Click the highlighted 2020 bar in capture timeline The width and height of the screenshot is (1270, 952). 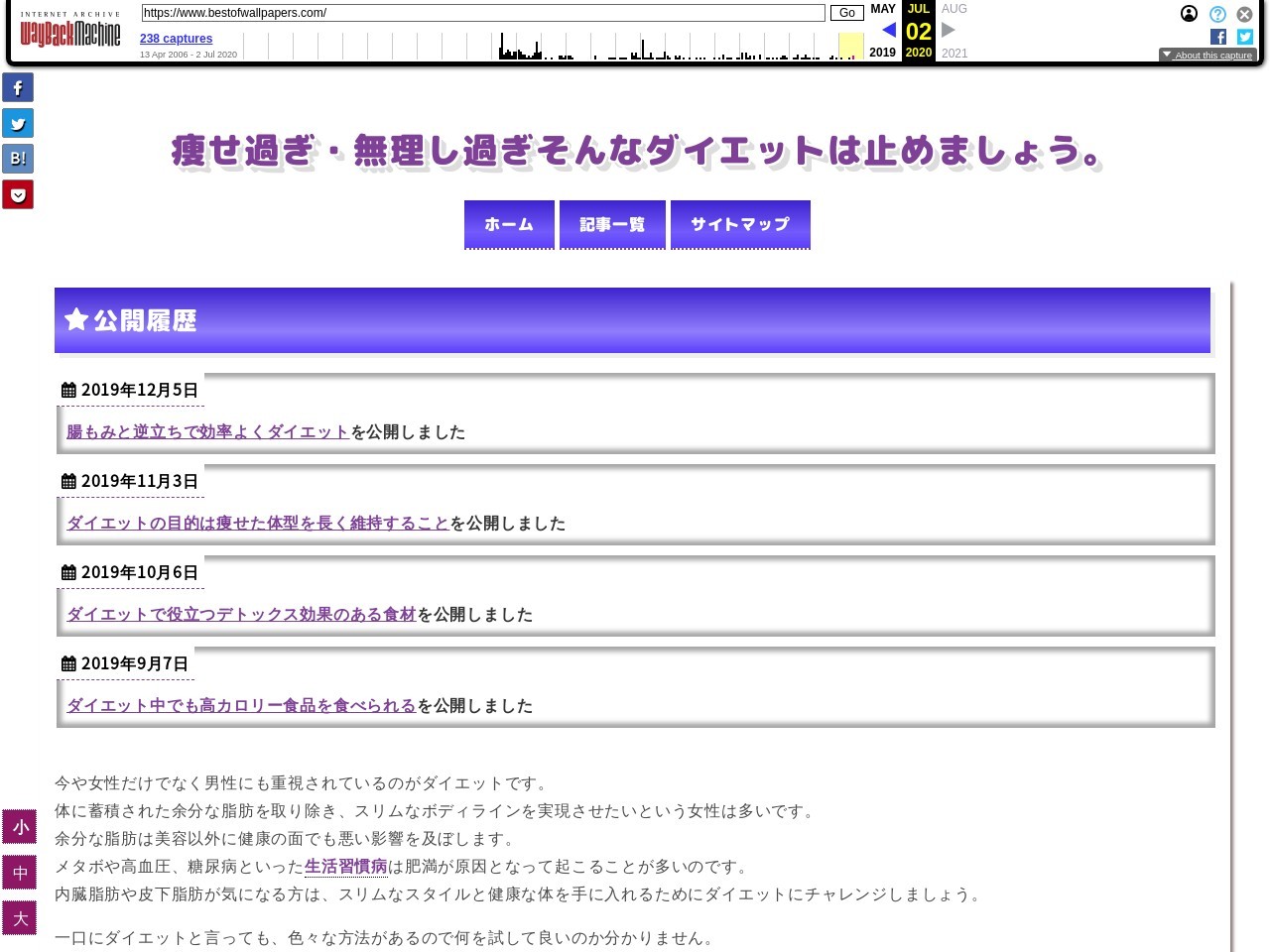pos(850,47)
